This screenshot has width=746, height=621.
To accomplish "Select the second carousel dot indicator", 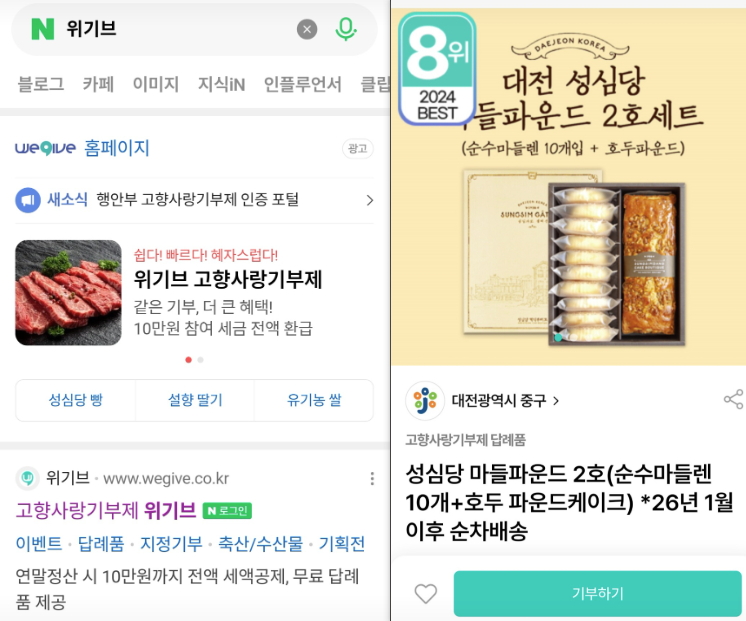I will (x=201, y=360).
